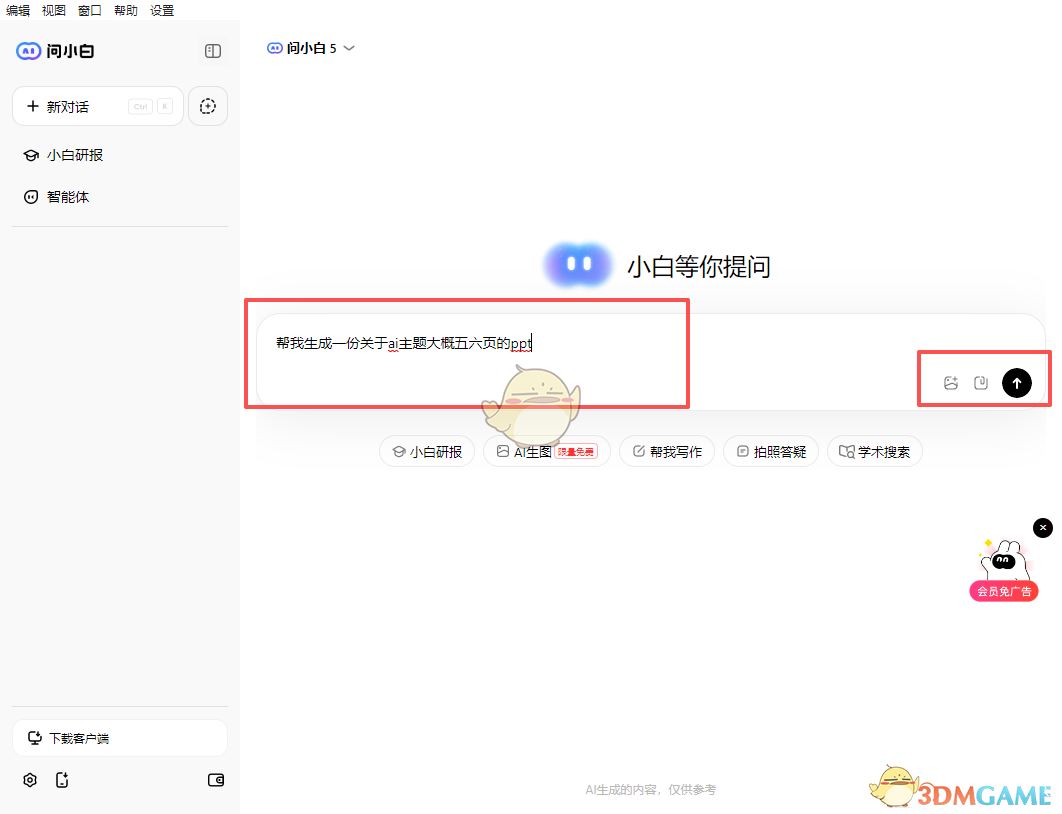Click the target icon beside 新对话
This screenshot has width=1062, height=814.
[x=208, y=106]
